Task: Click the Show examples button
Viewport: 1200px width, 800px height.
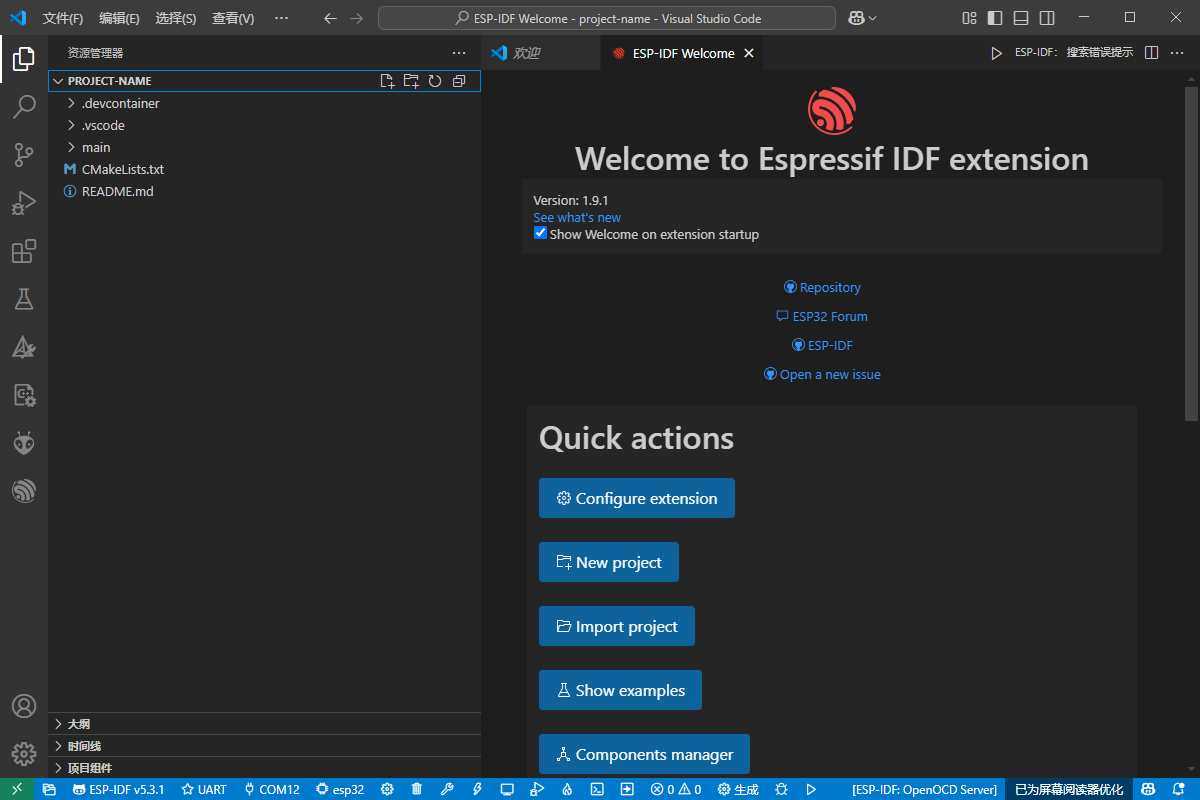Action: pos(620,690)
